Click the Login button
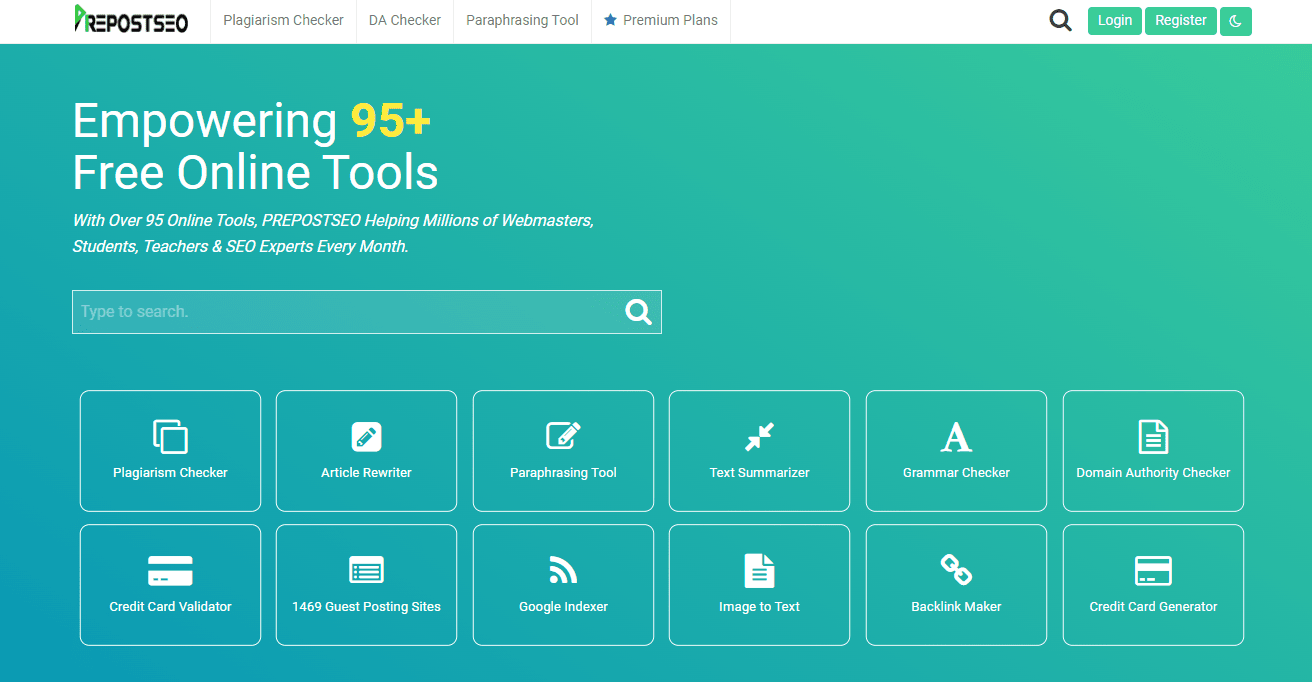This screenshot has width=1312, height=684. click(1115, 21)
